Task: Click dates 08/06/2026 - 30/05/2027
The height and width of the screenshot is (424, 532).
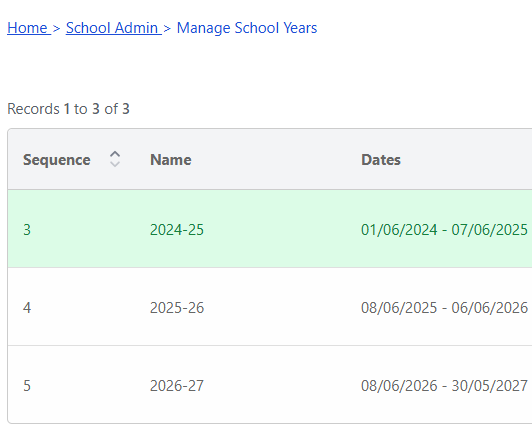Action: pyautogui.click(x=444, y=386)
